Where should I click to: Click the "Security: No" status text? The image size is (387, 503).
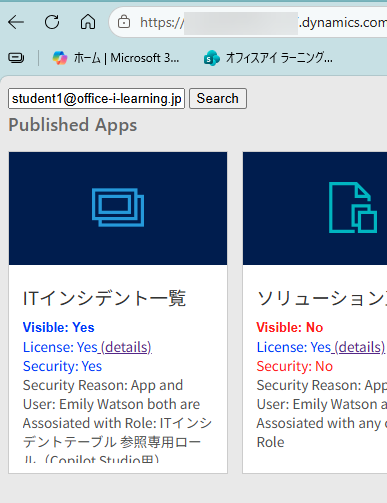[295, 366]
